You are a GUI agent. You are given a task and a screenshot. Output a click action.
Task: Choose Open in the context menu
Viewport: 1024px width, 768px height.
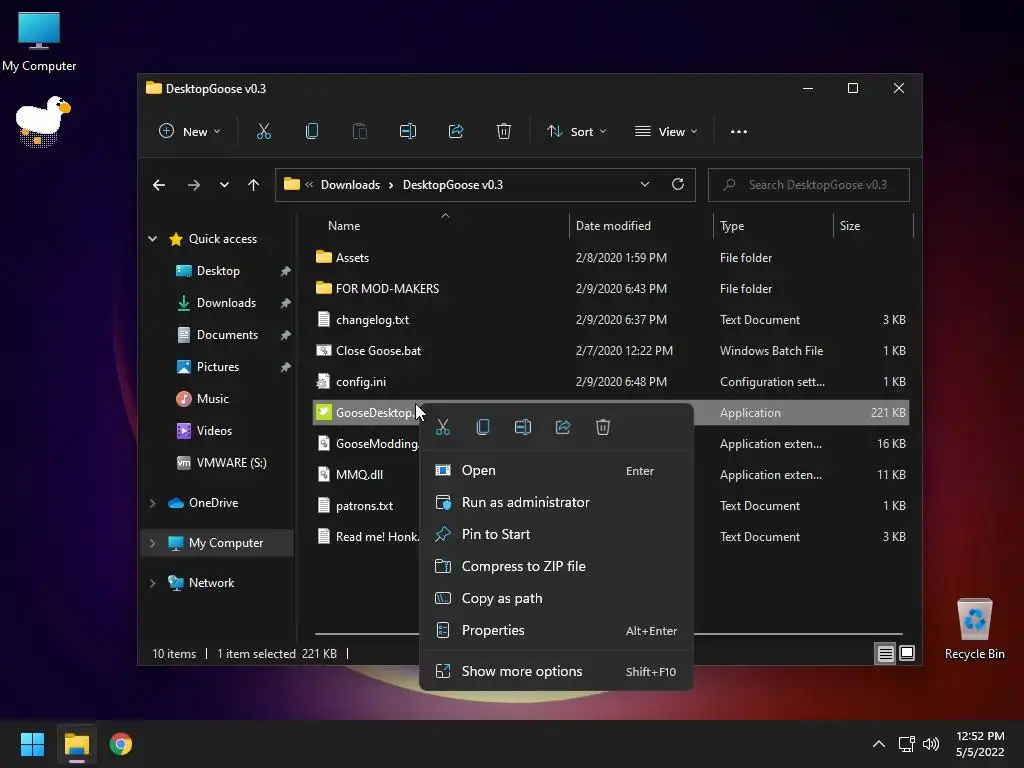coord(556,470)
